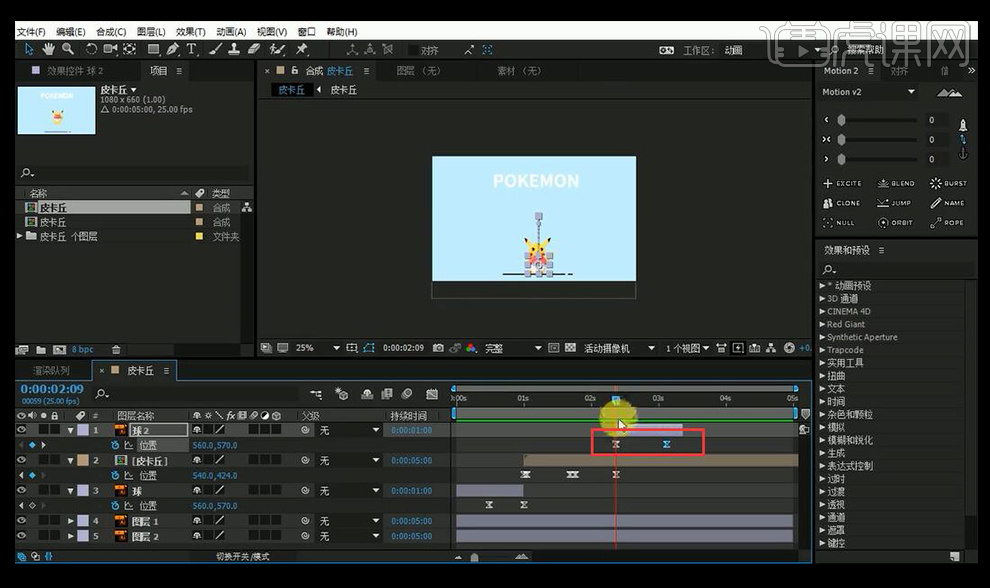Click the ORBIT button in Motion panel
Image resolution: width=990 pixels, height=588 pixels.
coord(895,223)
